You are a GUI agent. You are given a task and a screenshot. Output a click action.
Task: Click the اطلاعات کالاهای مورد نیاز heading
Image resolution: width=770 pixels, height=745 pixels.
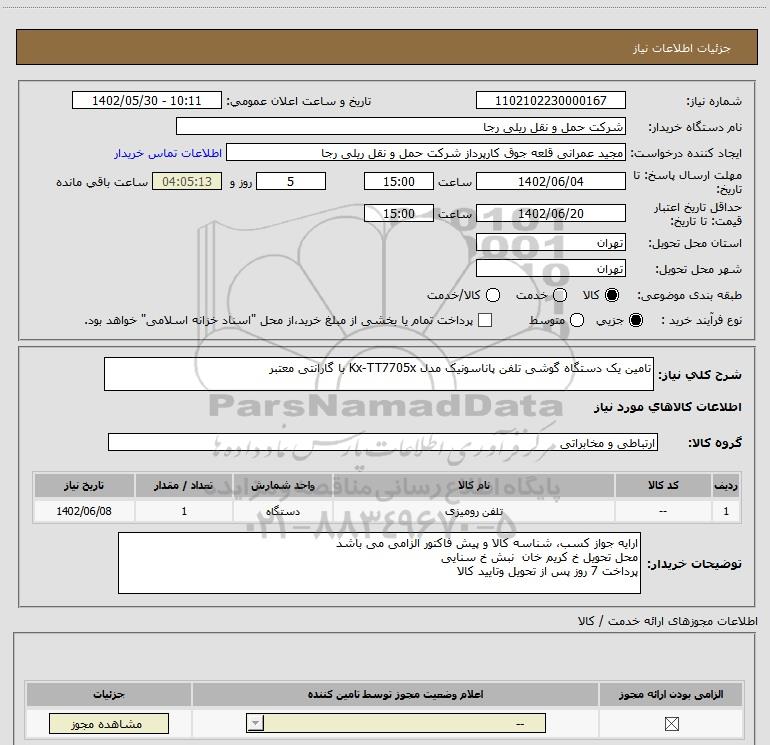point(668,407)
